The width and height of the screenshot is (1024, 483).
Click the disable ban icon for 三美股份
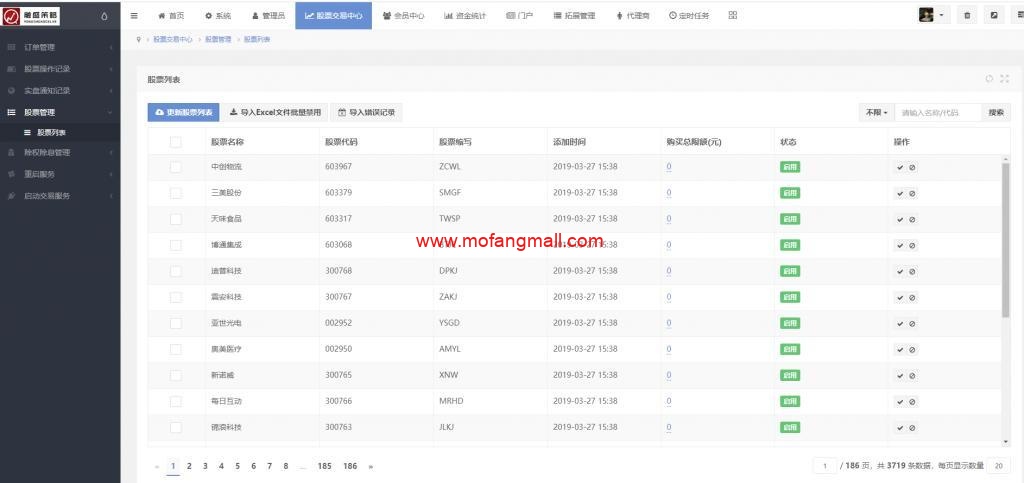tap(912, 192)
